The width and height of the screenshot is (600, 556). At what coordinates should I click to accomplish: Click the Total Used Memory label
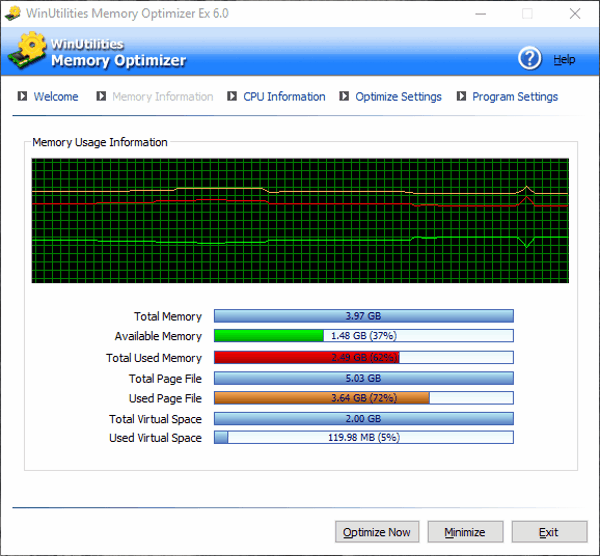point(154,358)
